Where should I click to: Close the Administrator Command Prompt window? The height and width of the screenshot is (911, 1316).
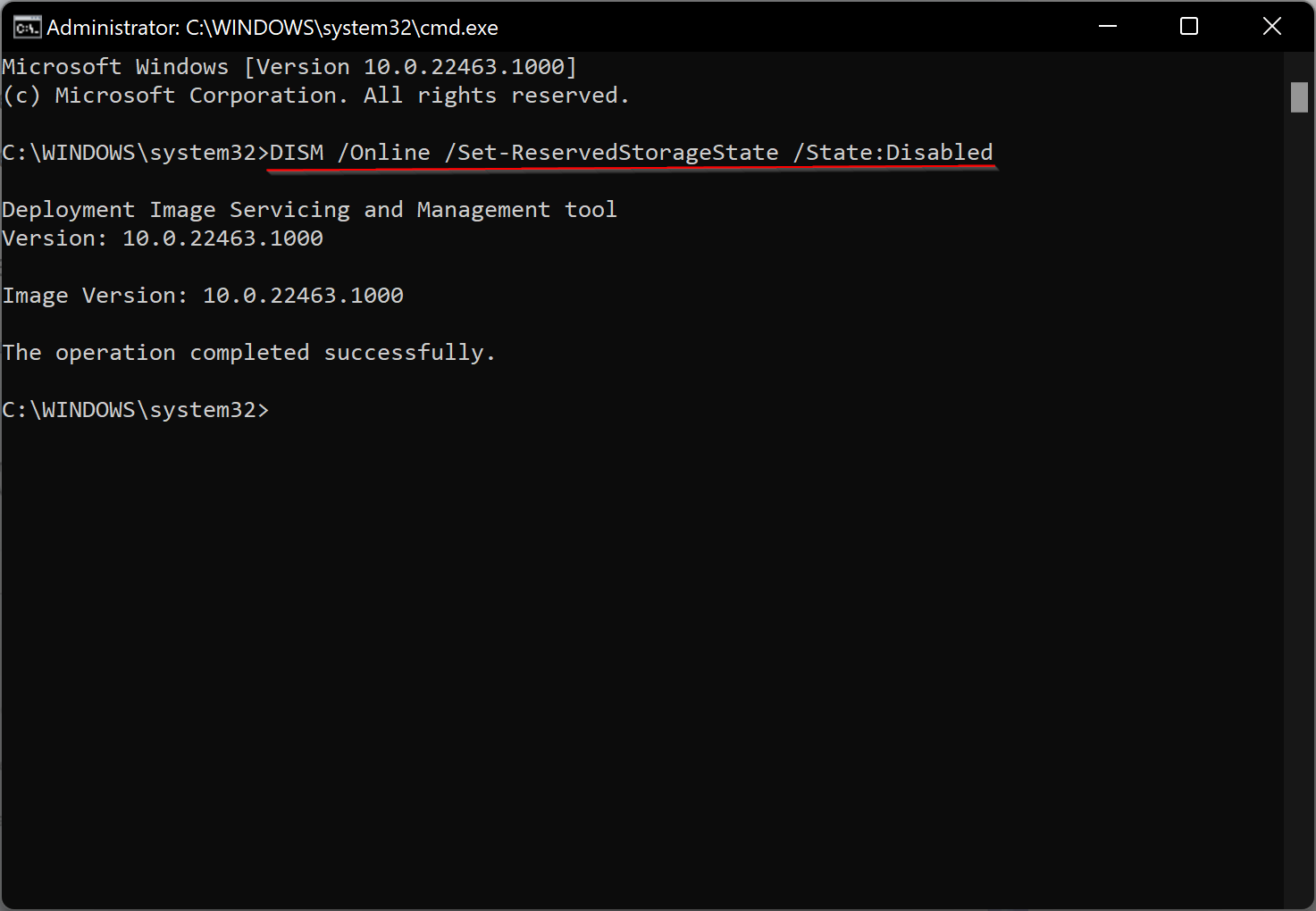tap(1272, 27)
